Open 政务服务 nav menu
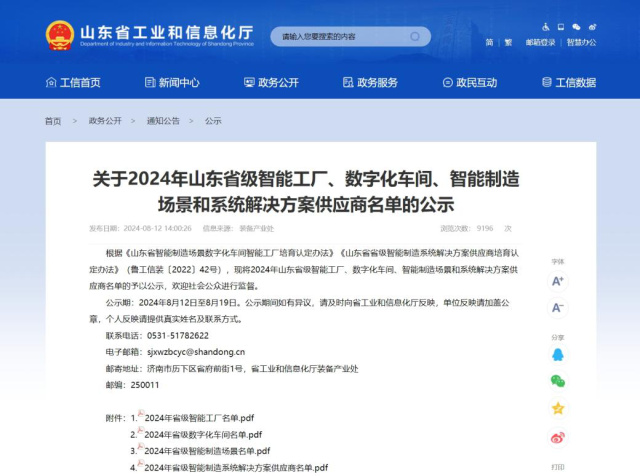This screenshot has width=640, height=476. click(x=370, y=83)
